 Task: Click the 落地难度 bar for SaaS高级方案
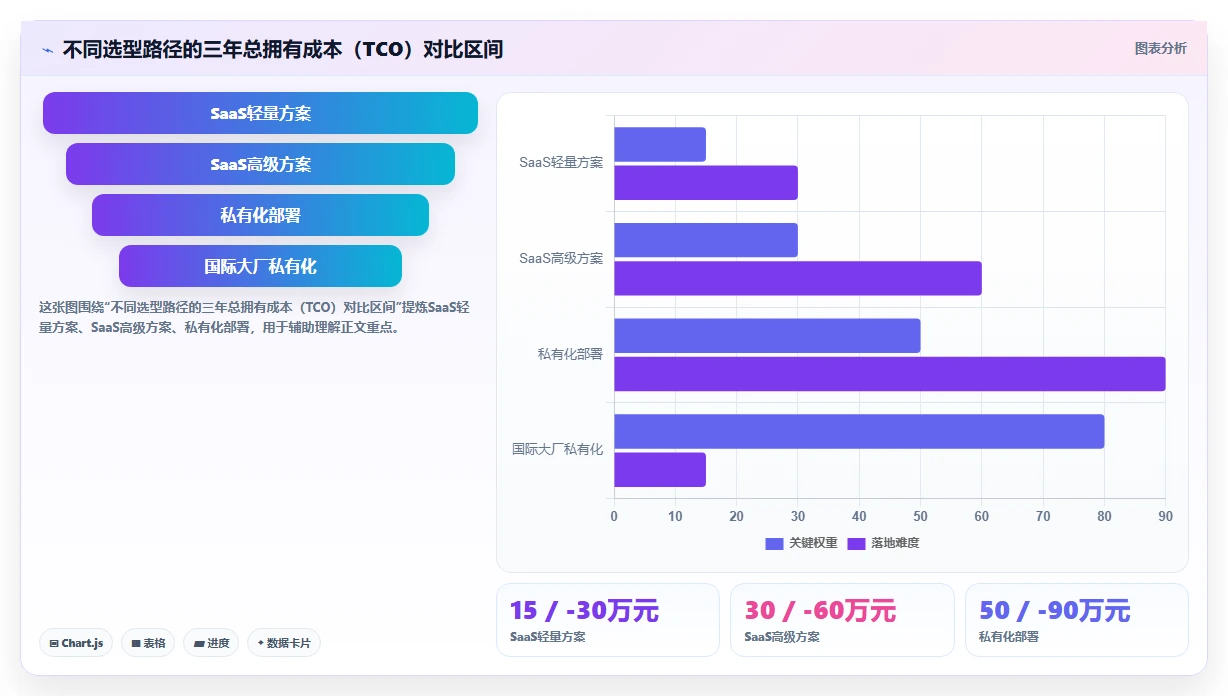tap(798, 278)
